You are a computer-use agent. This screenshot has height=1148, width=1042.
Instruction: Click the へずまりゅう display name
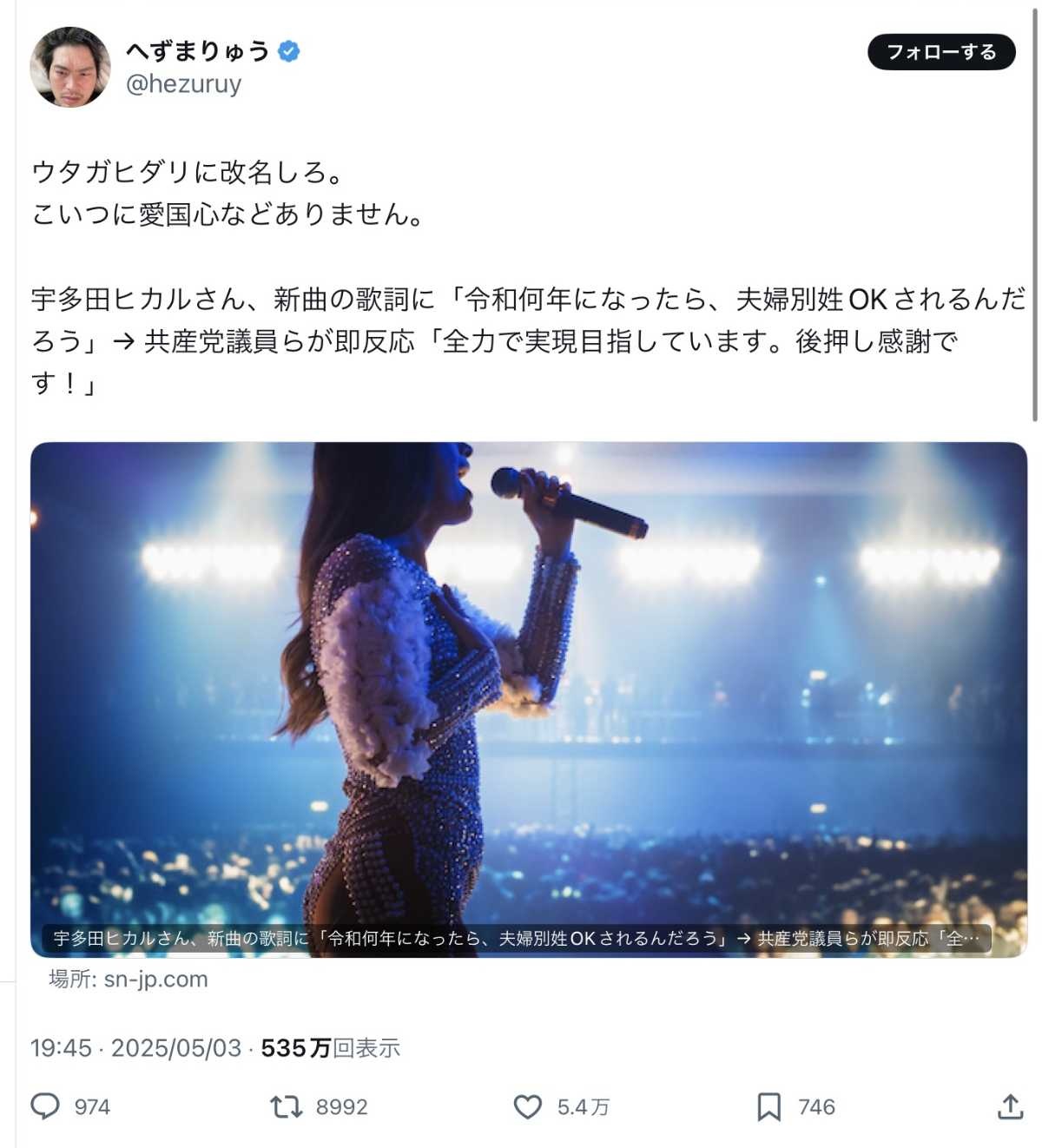tap(198, 51)
